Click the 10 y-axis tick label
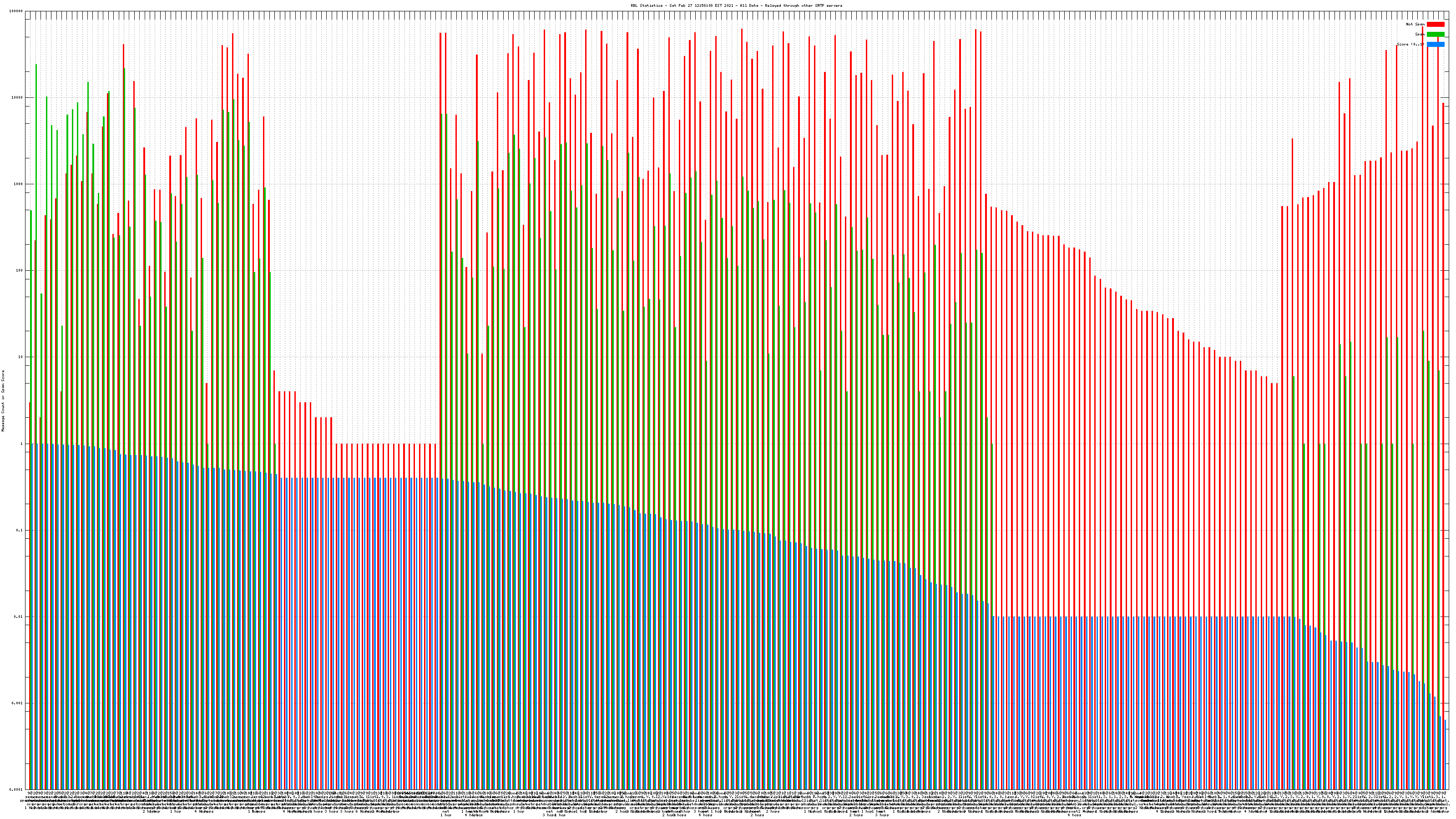This screenshot has height=819, width=1456. click(21, 357)
